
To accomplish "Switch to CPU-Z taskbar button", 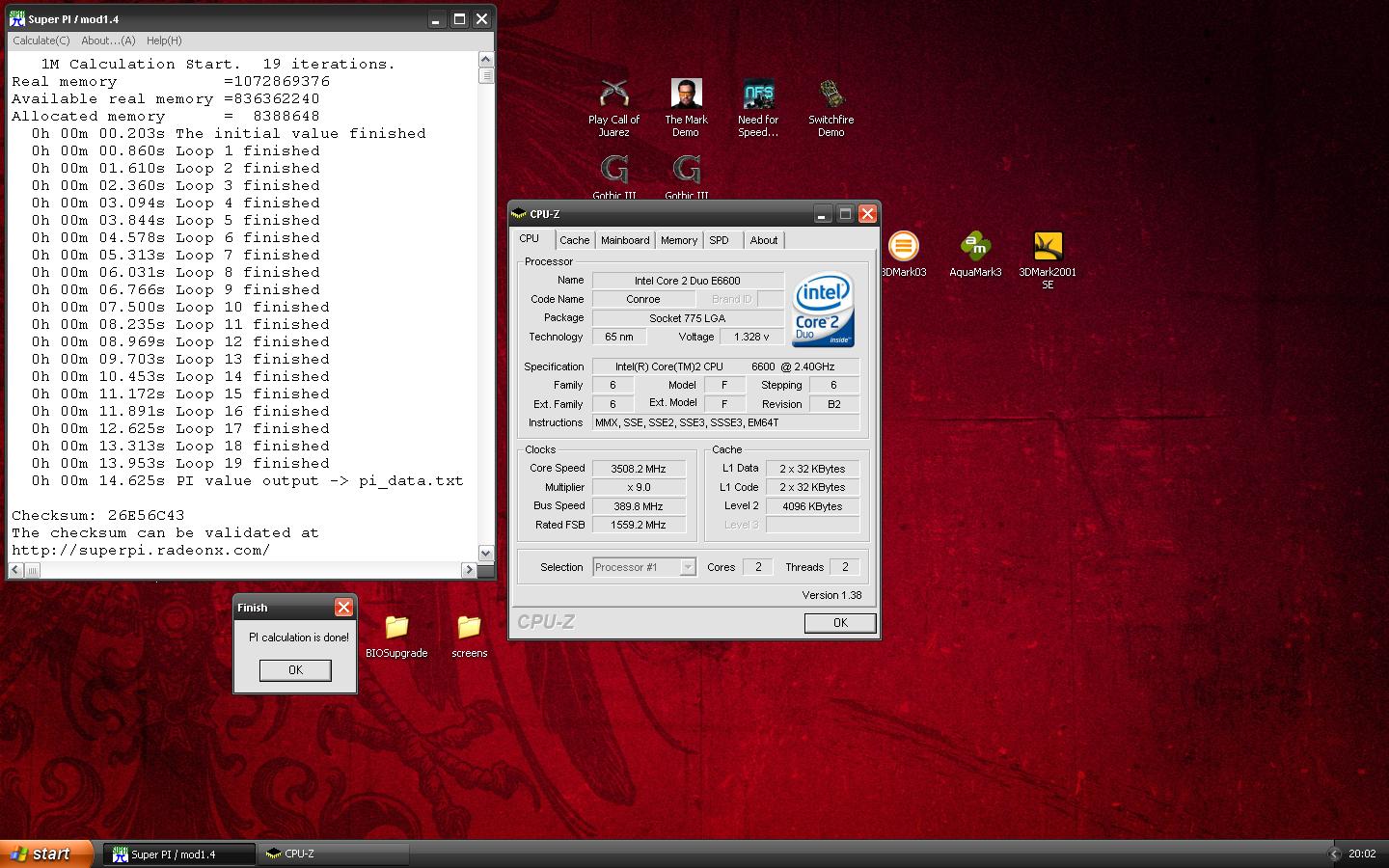I will pos(334,854).
